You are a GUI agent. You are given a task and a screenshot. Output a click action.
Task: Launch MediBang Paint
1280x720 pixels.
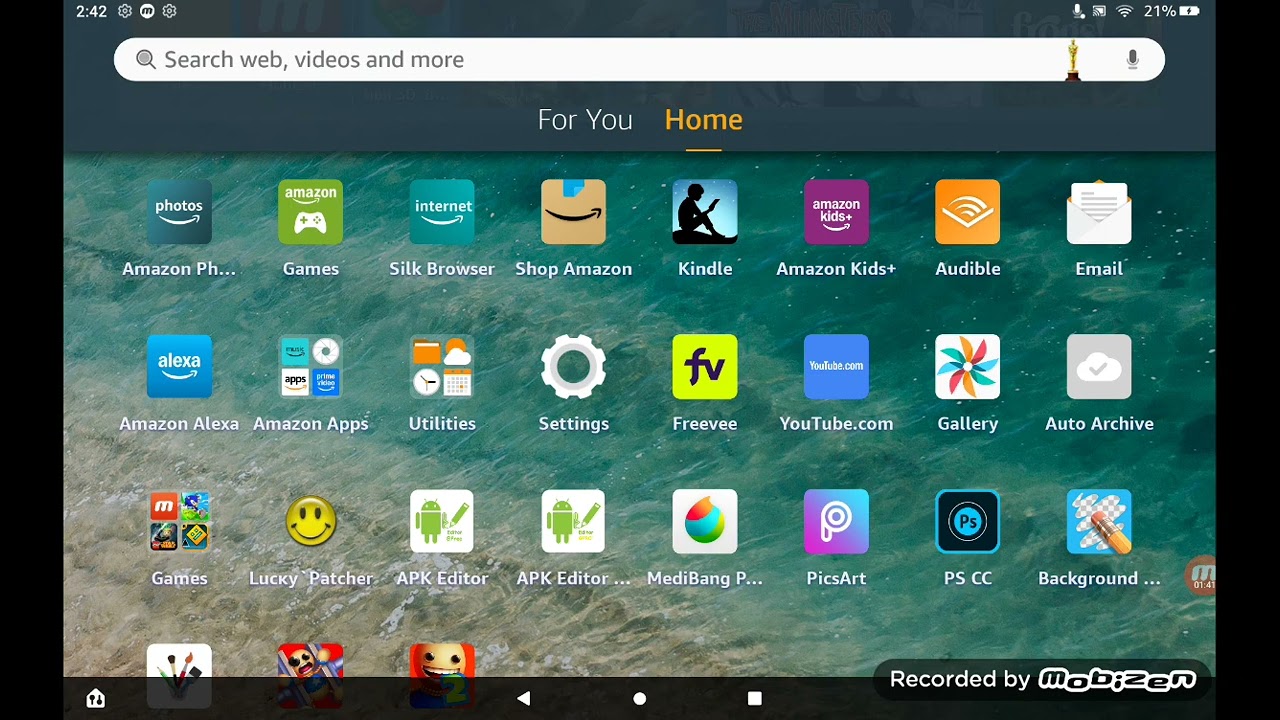click(x=705, y=522)
